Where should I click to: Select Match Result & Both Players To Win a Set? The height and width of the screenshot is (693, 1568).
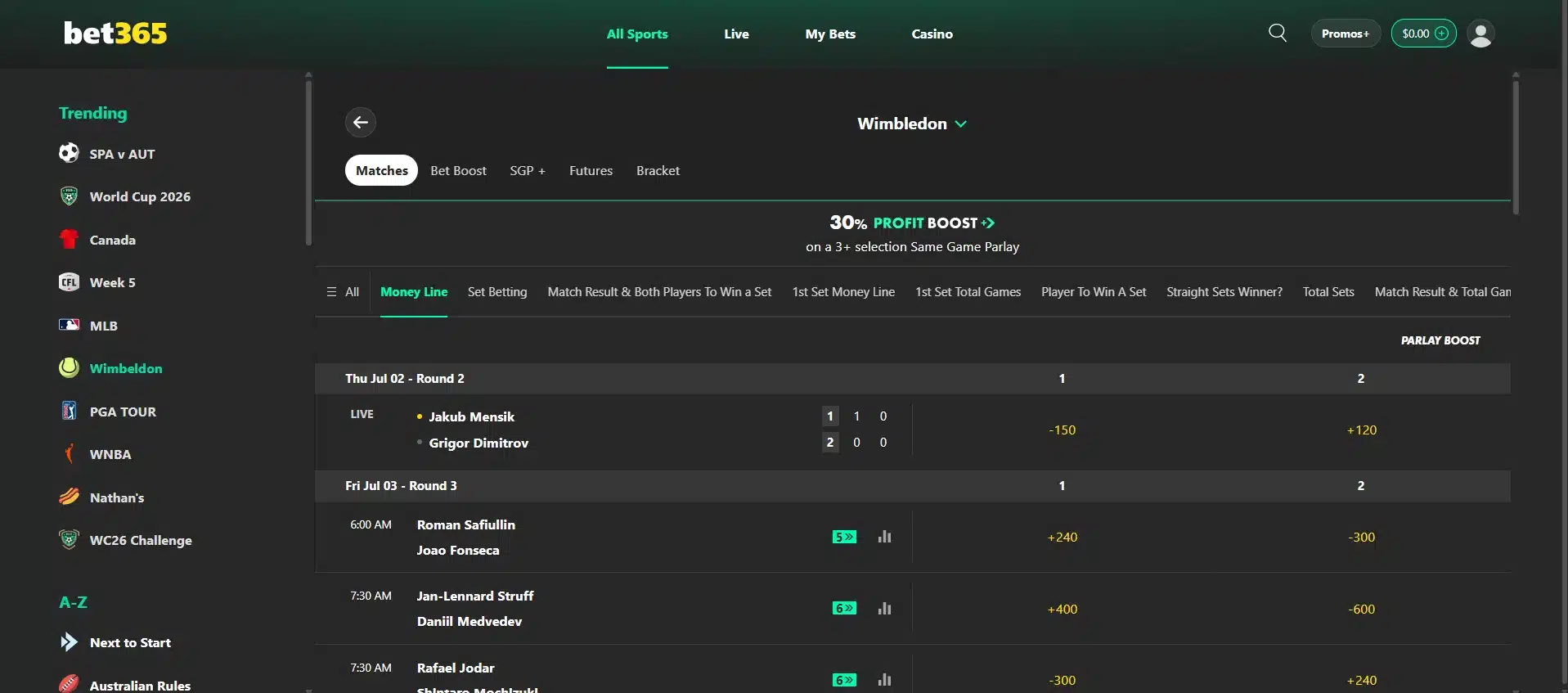coord(659,292)
